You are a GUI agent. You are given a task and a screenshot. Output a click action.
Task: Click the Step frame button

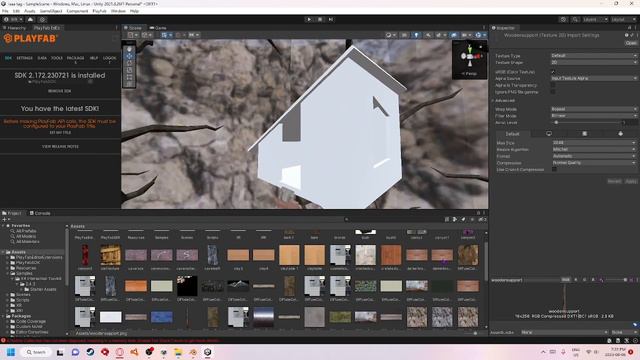pyautogui.click(x=331, y=19)
